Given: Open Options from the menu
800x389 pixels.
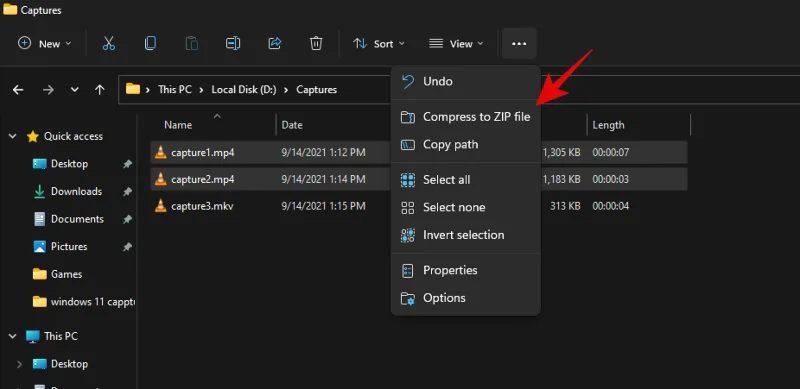Looking at the screenshot, I should [x=465, y=298].
